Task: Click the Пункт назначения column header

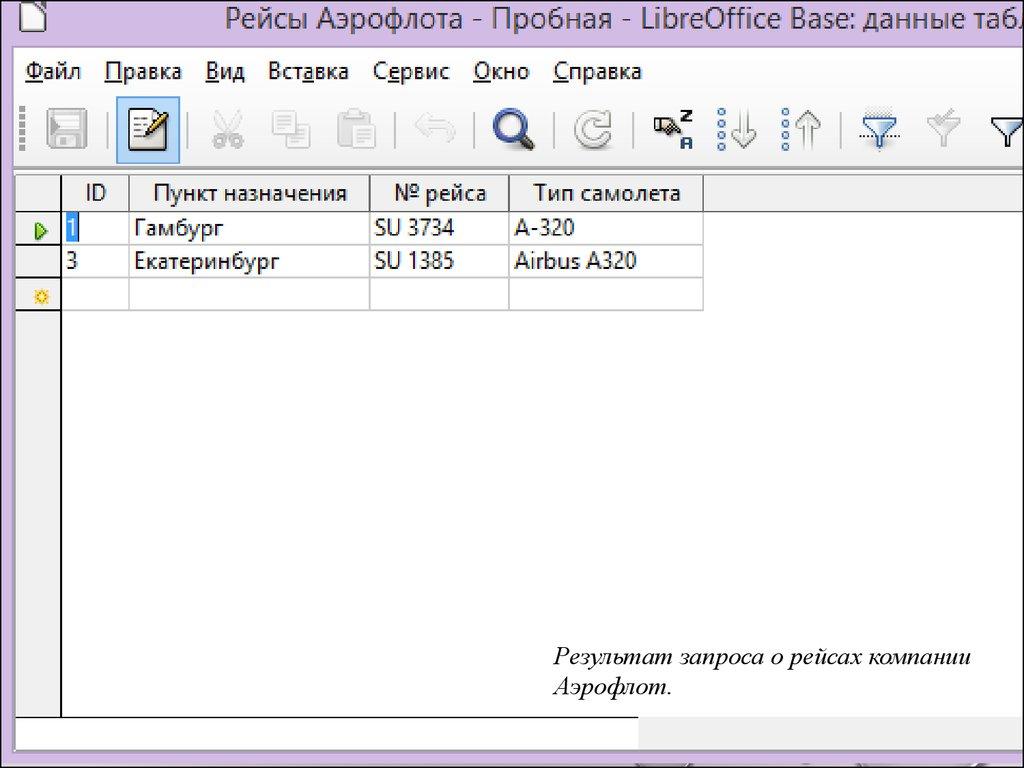Action: point(249,193)
